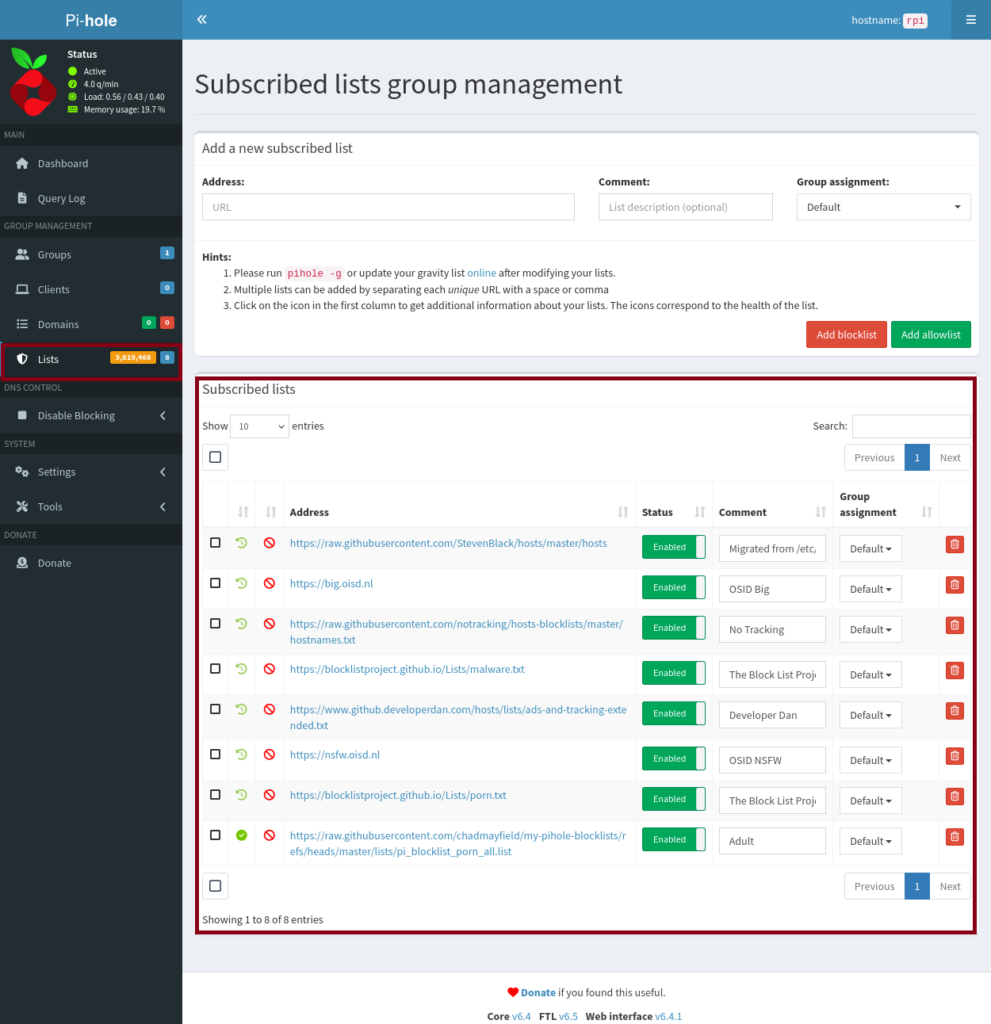Click the Address URL input field
The image size is (991, 1024).
coord(388,207)
